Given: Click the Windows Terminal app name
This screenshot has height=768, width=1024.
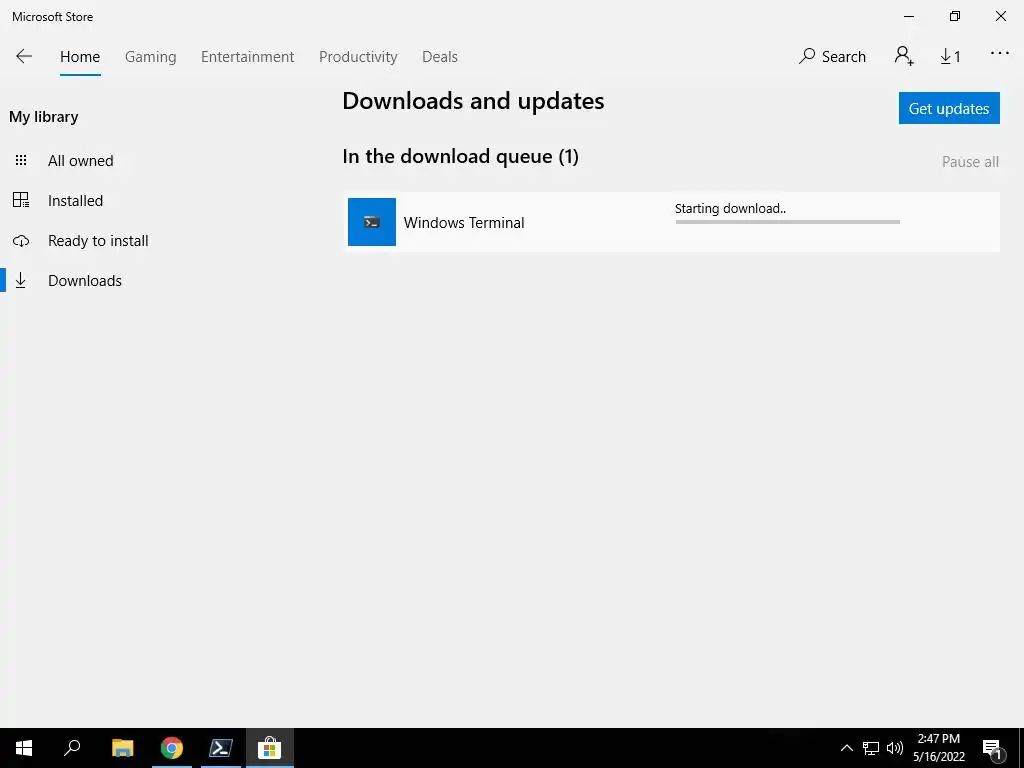Looking at the screenshot, I should click(464, 223).
